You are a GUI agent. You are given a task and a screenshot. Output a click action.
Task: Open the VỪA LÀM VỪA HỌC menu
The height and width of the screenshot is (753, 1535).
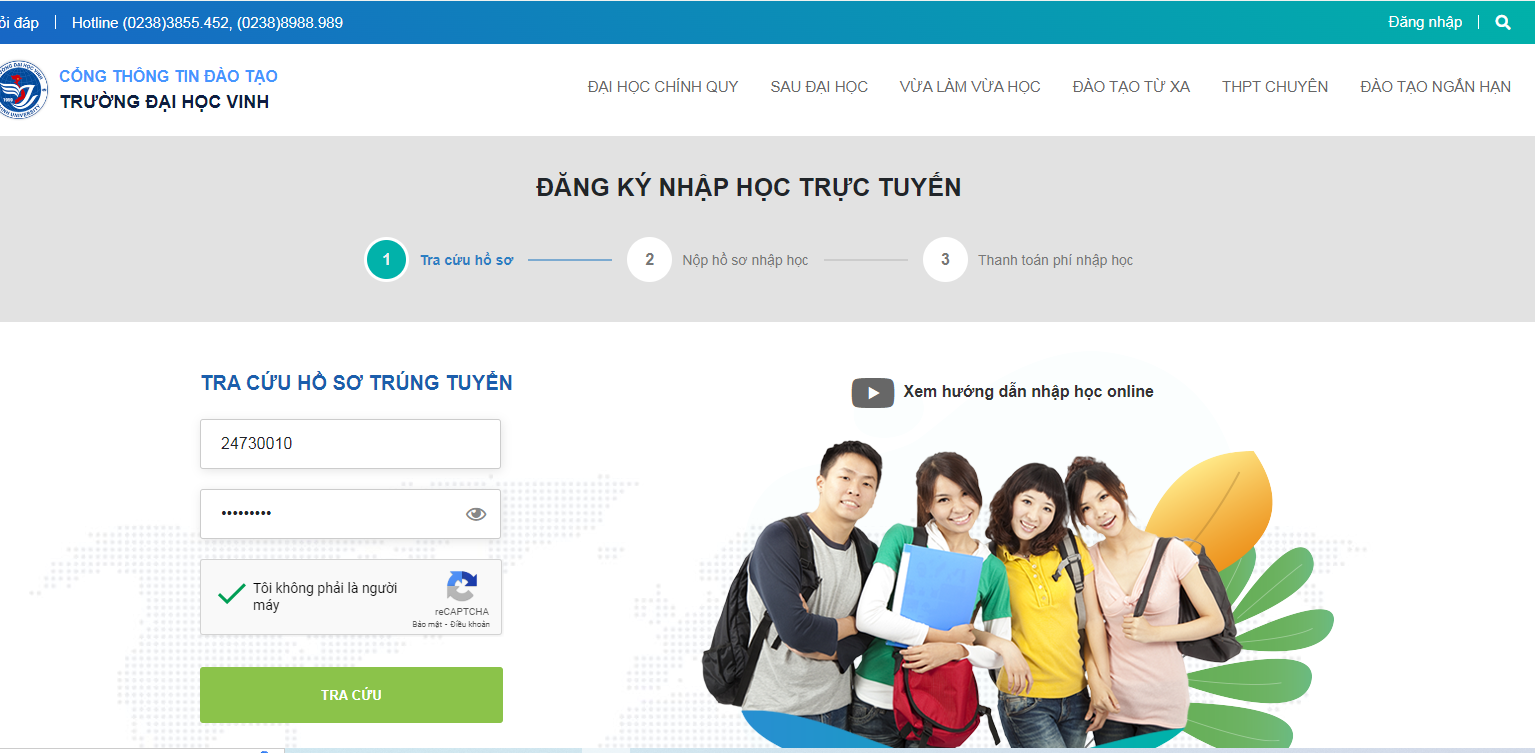point(970,87)
